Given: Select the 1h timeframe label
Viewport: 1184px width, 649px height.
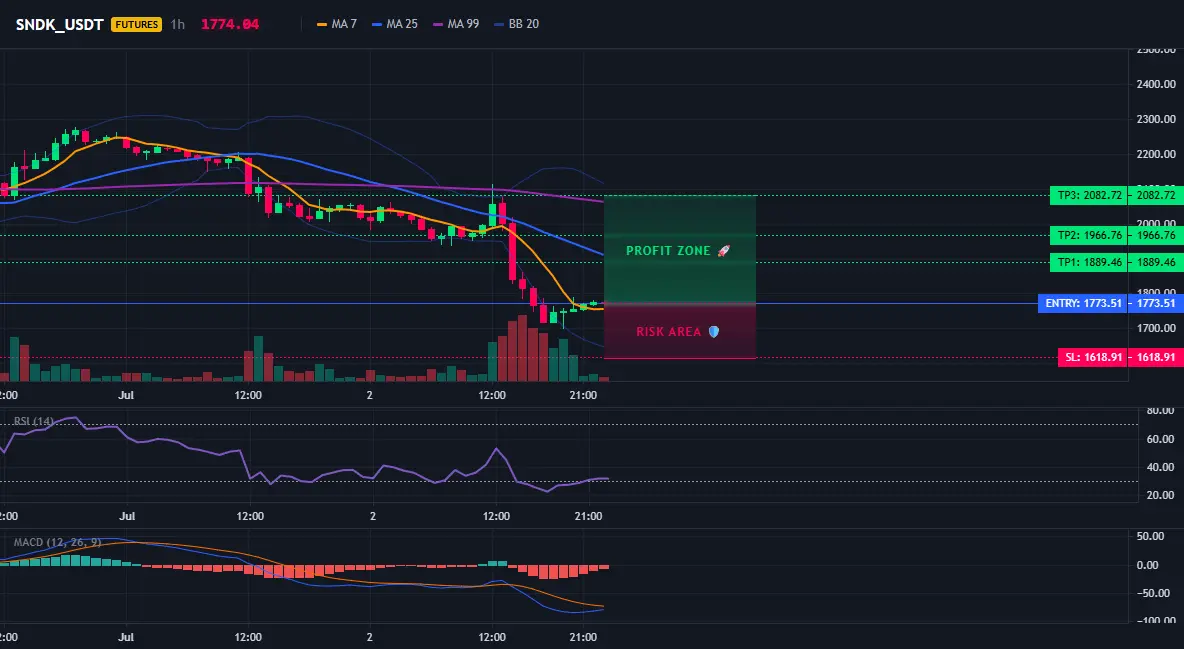Looking at the screenshot, I should click(x=177, y=24).
